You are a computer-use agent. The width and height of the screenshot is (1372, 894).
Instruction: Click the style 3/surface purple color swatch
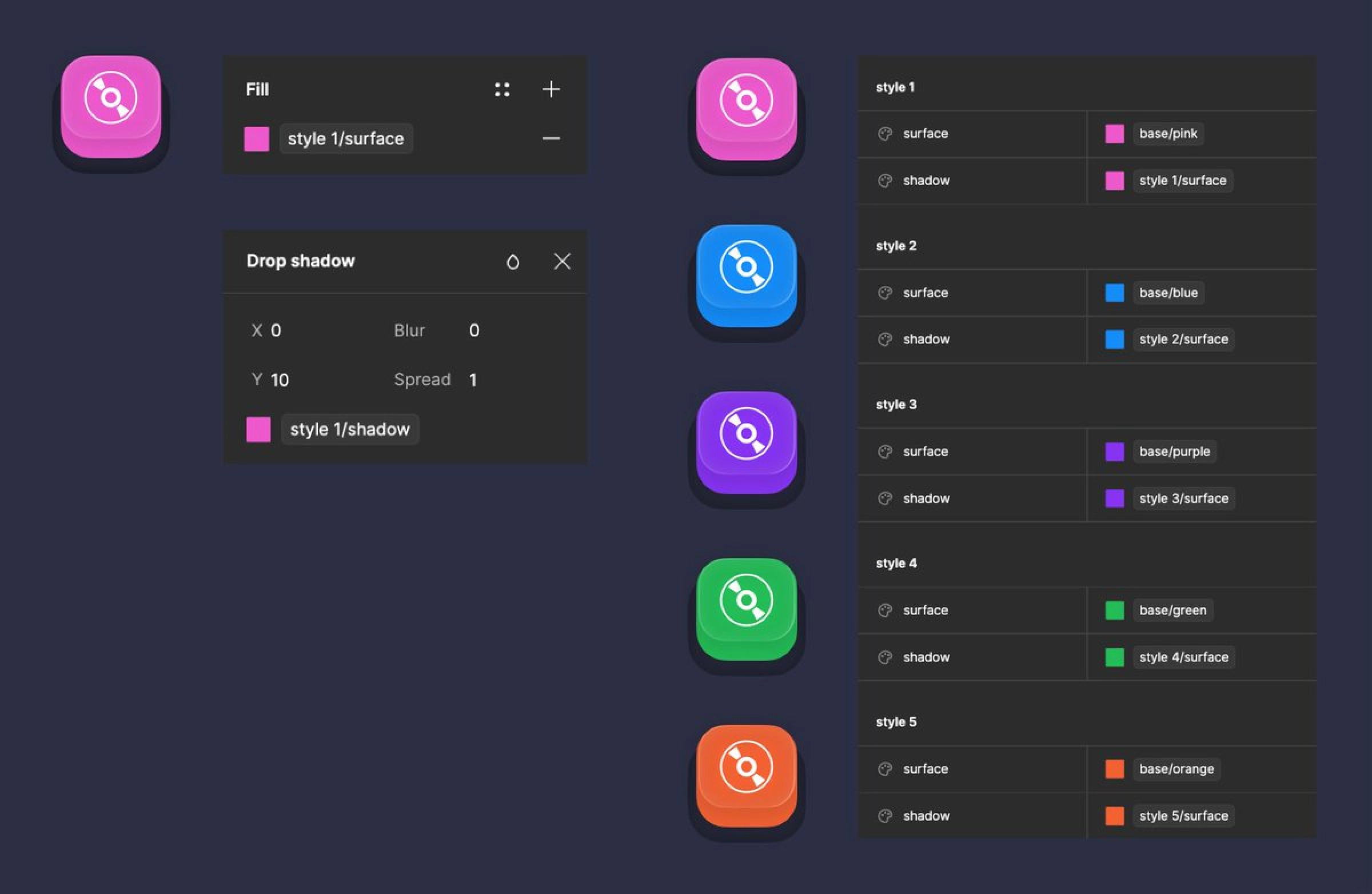point(1114,498)
